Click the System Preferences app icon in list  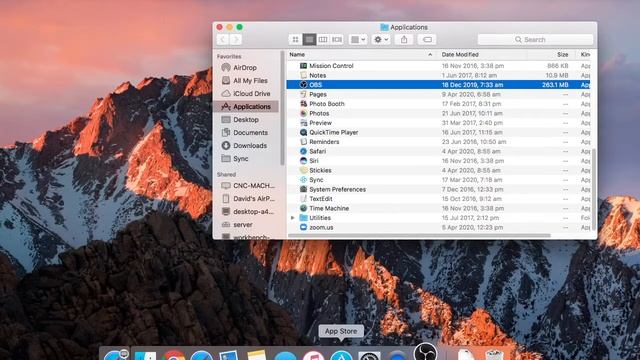tap(303, 189)
